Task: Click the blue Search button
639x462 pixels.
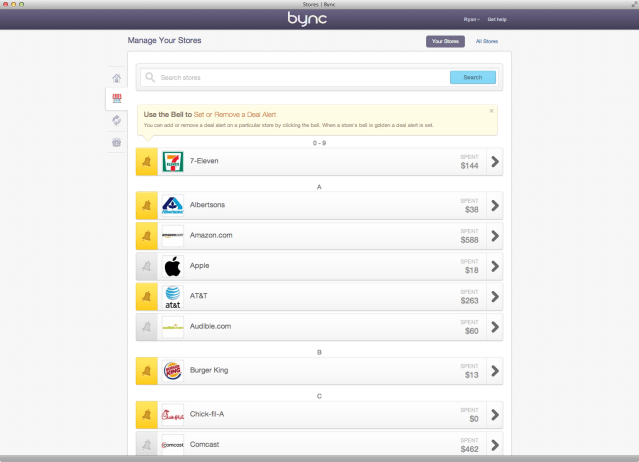Action: [473, 77]
